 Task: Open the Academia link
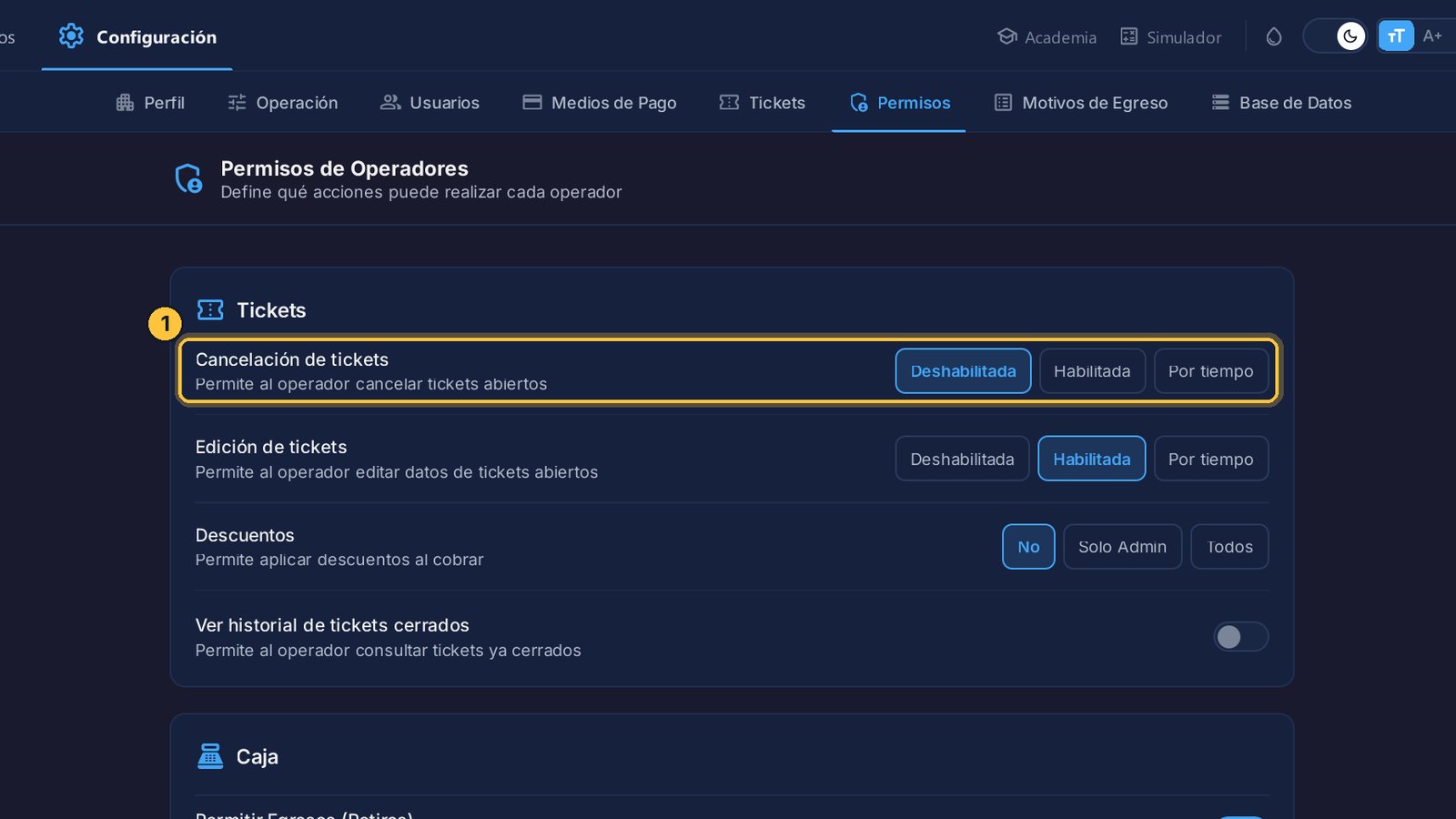pyautogui.click(x=1046, y=36)
